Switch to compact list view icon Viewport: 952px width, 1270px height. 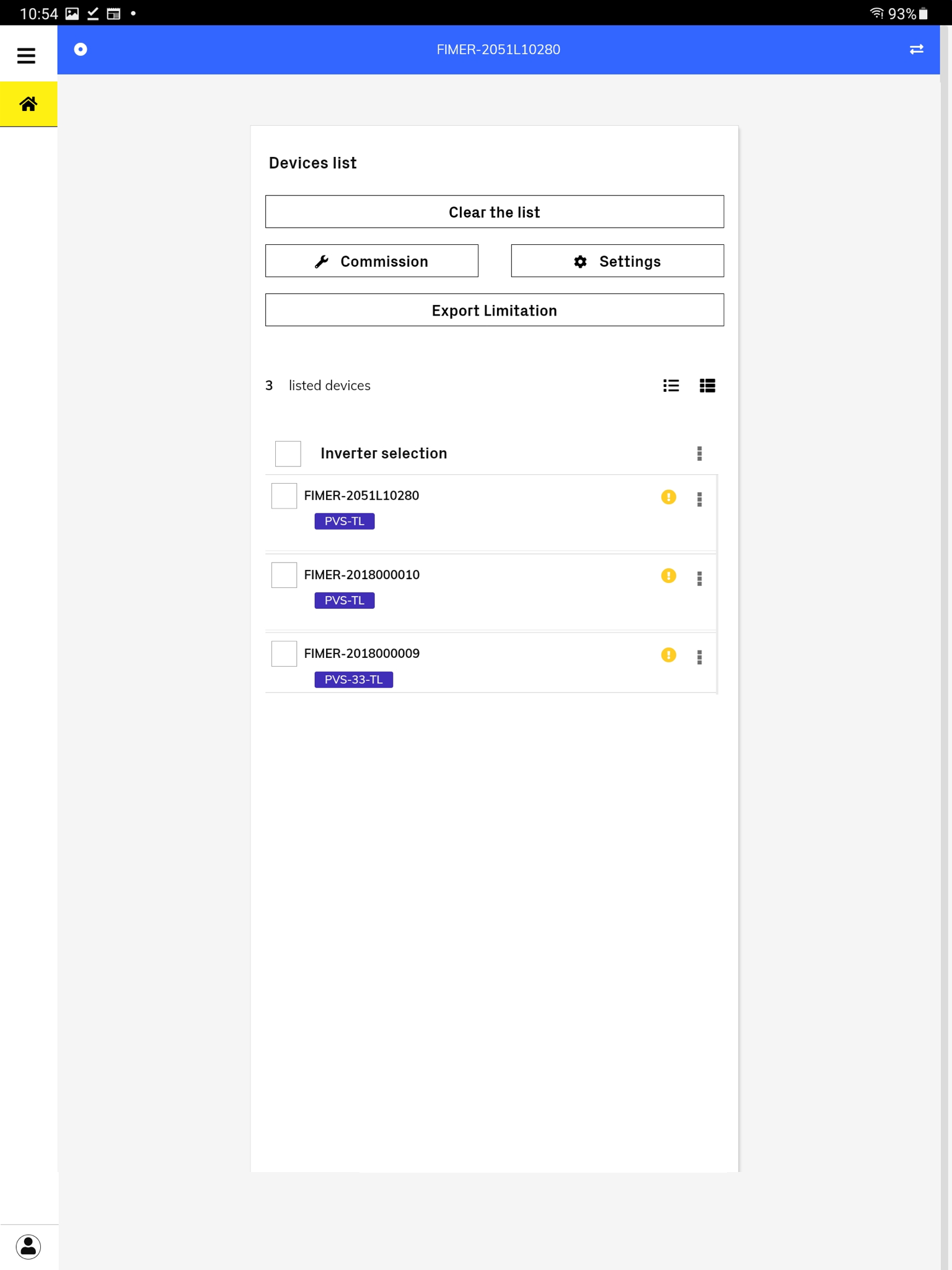[671, 386]
